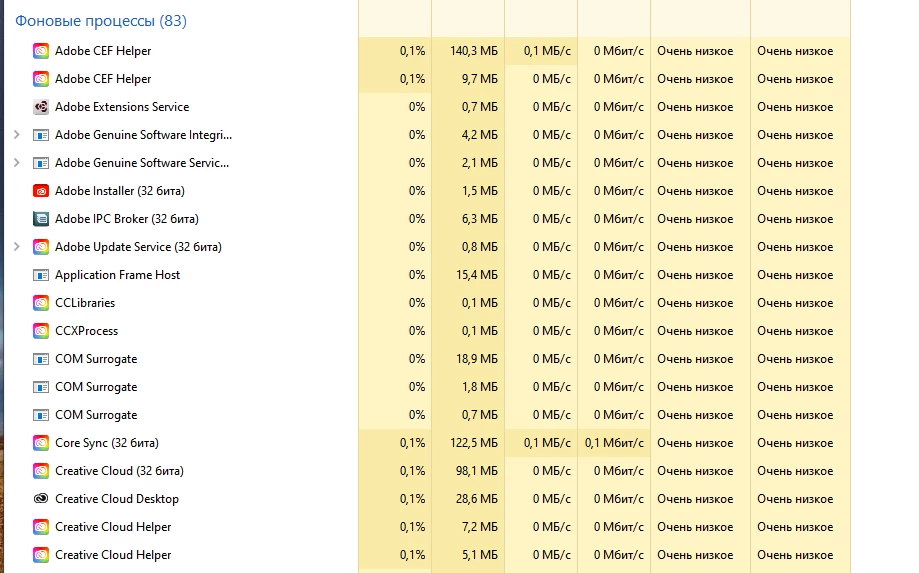This screenshot has width=919, height=573.
Task: Click the 9,7 МБ memory value
Action: tap(479, 79)
